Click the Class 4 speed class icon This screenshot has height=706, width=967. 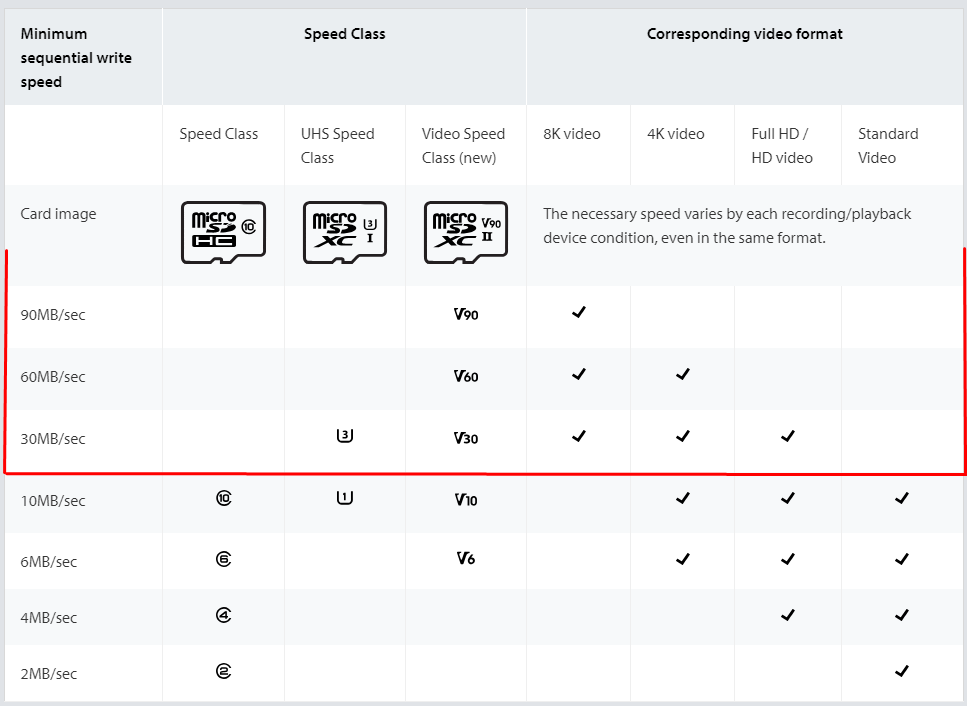point(224,615)
